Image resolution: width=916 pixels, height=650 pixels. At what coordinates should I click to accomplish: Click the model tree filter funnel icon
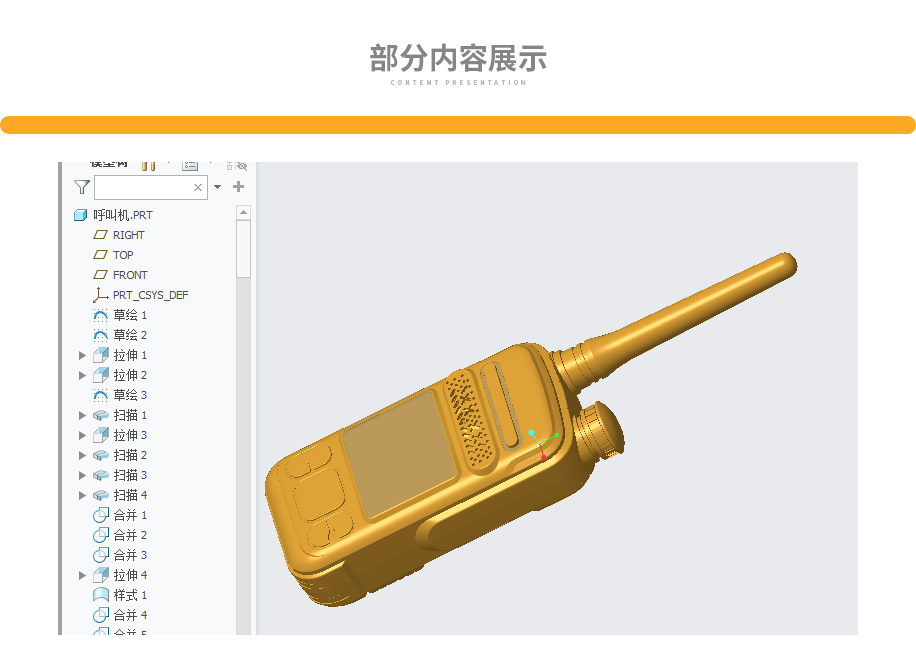click(82, 187)
